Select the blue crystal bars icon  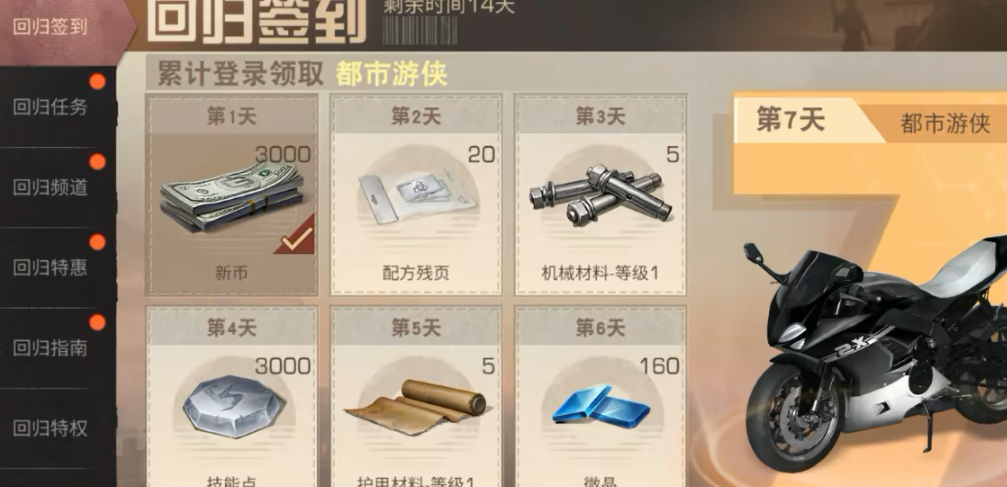click(600, 406)
